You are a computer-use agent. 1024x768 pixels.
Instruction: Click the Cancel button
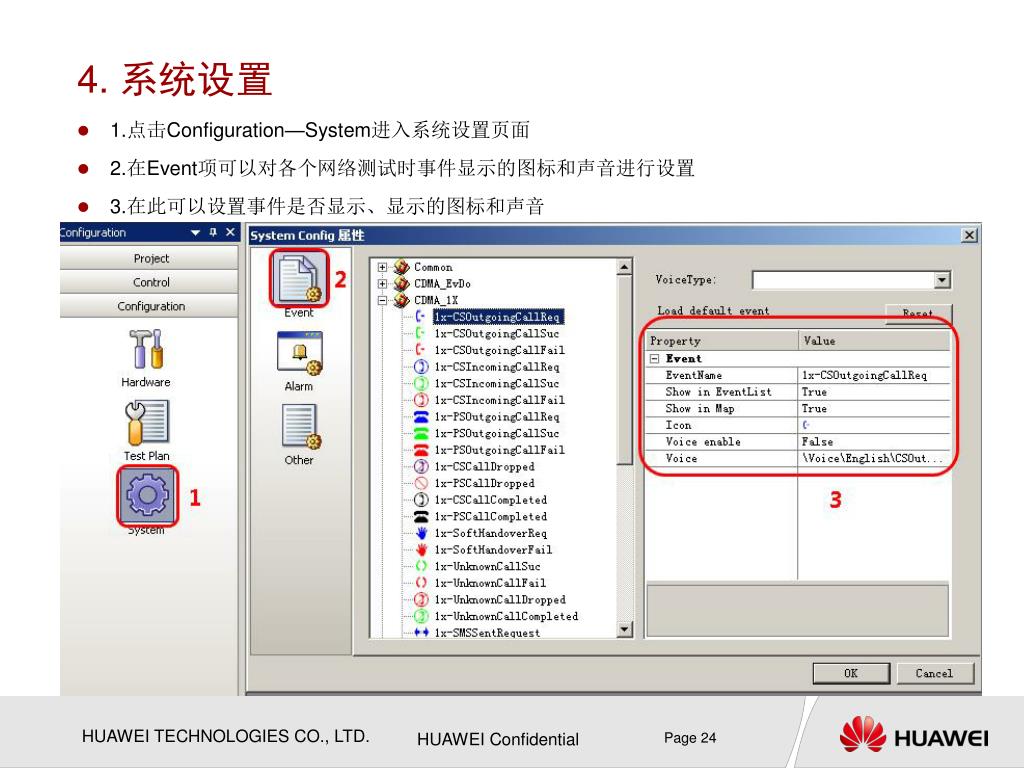coord(935,673)
